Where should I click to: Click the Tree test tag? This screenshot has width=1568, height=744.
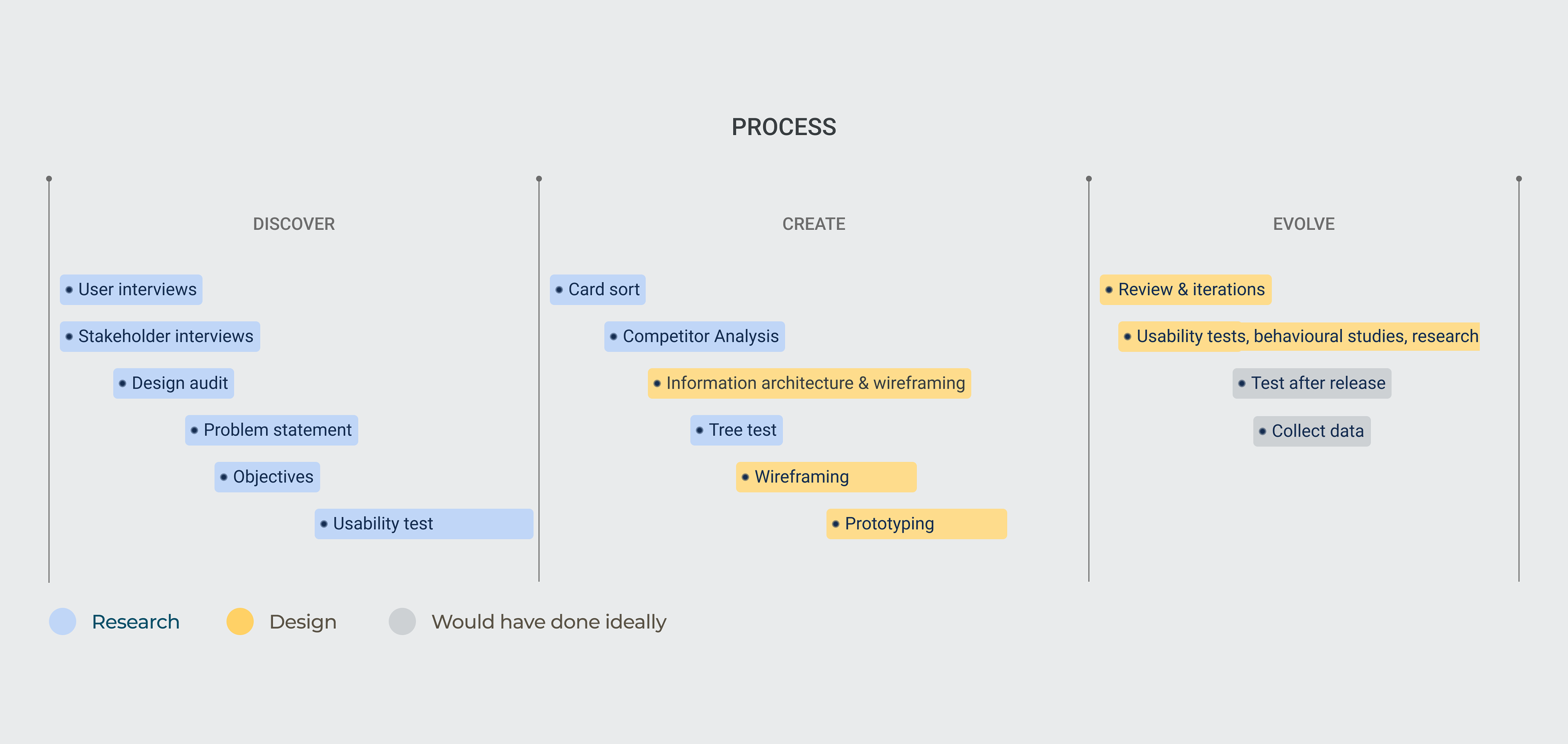click(737, 431)
